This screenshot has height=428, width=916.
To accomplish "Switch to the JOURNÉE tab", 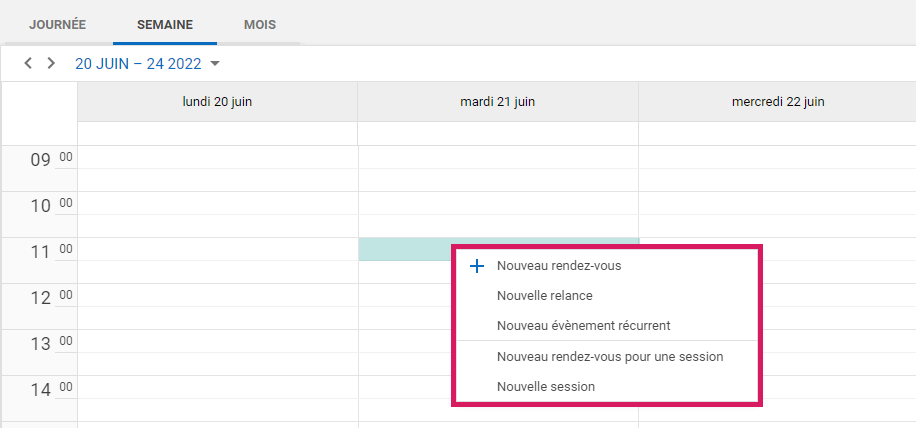I will 57,24.
